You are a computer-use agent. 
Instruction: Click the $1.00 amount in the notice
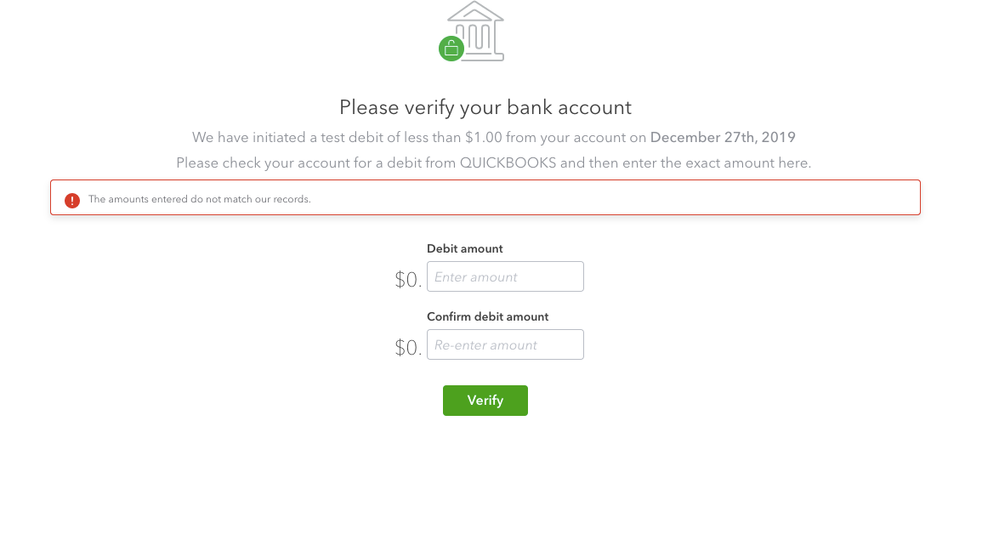[x=483, y=137]
